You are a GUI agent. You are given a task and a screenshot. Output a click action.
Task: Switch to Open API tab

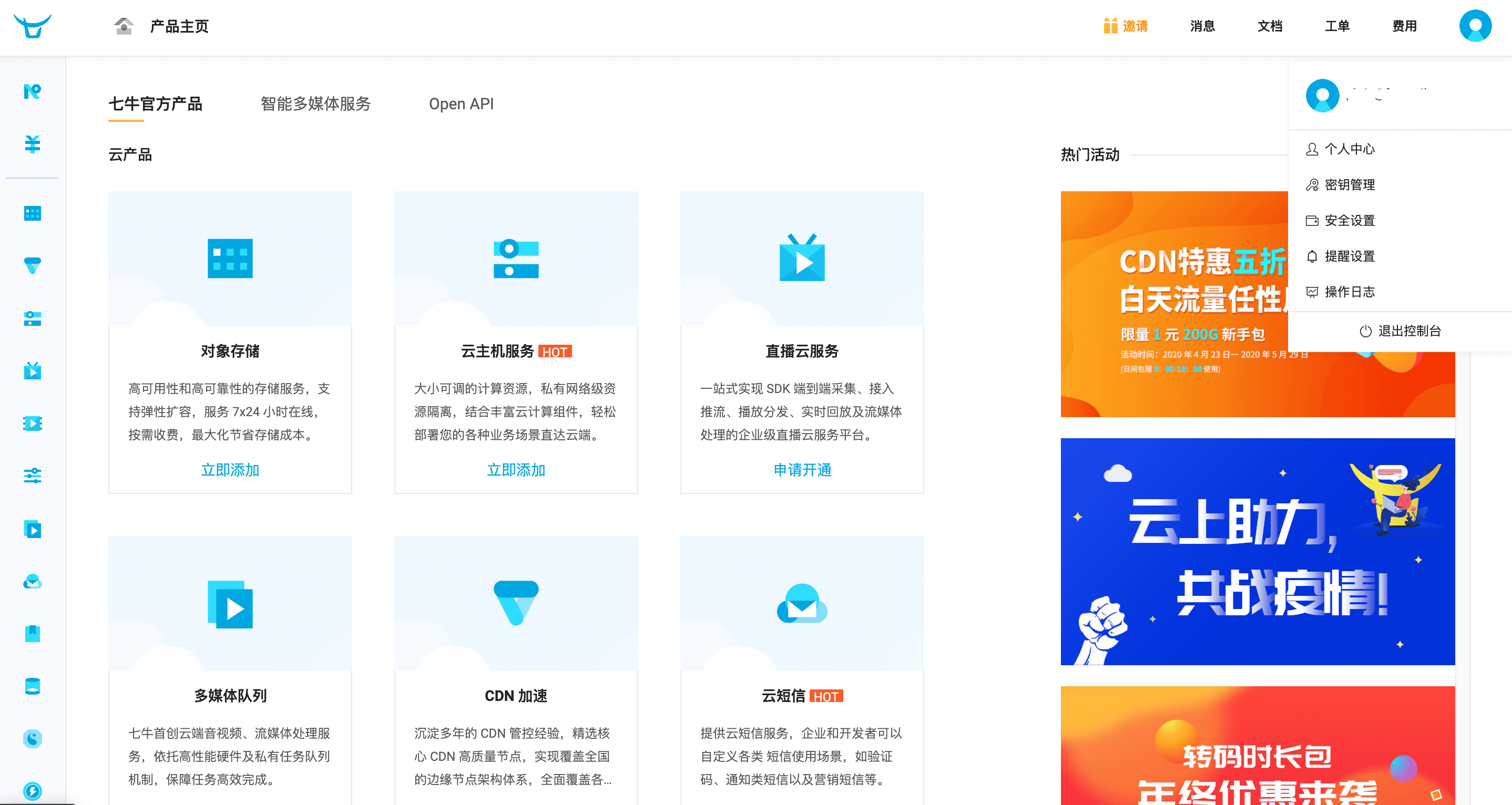pos(462,104)
